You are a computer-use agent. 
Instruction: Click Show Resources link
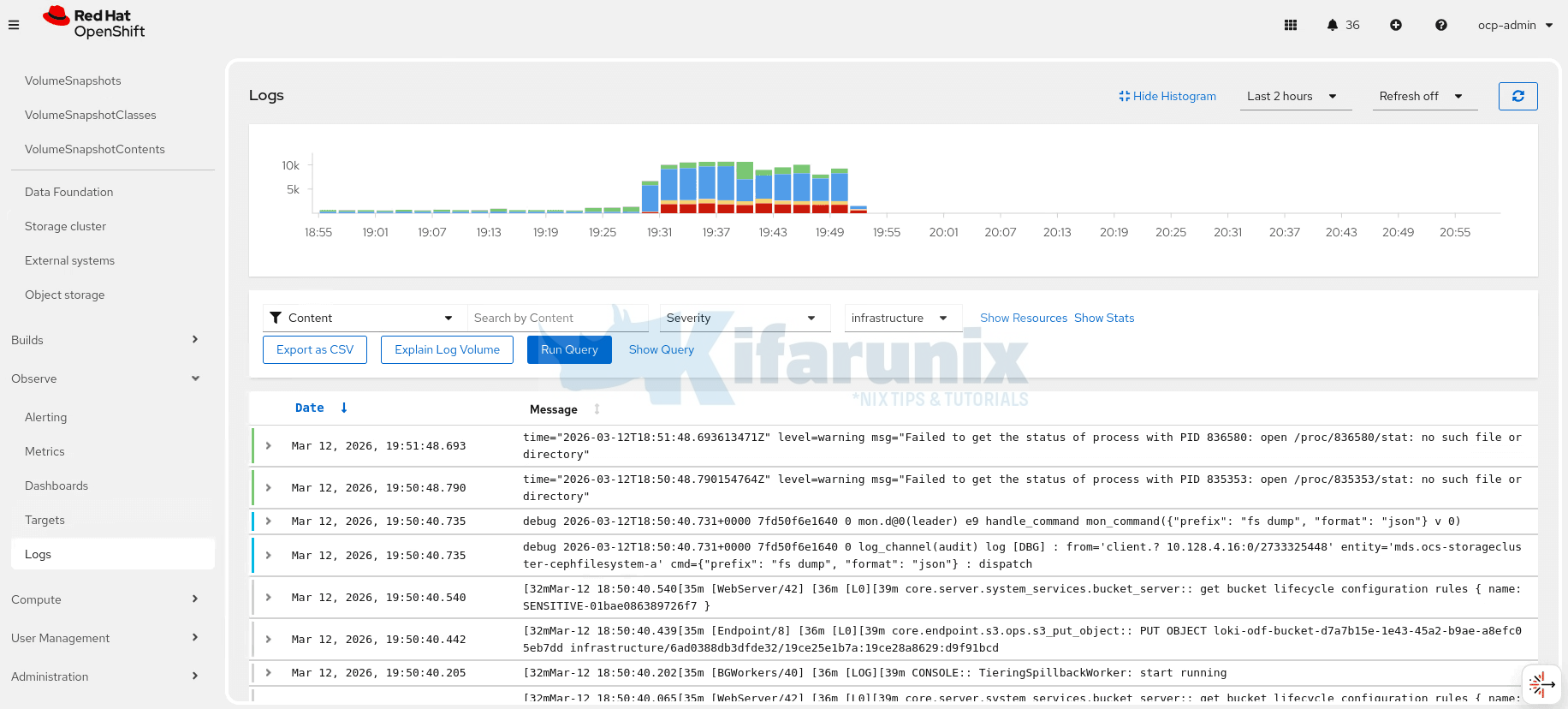pos(1024,318)
